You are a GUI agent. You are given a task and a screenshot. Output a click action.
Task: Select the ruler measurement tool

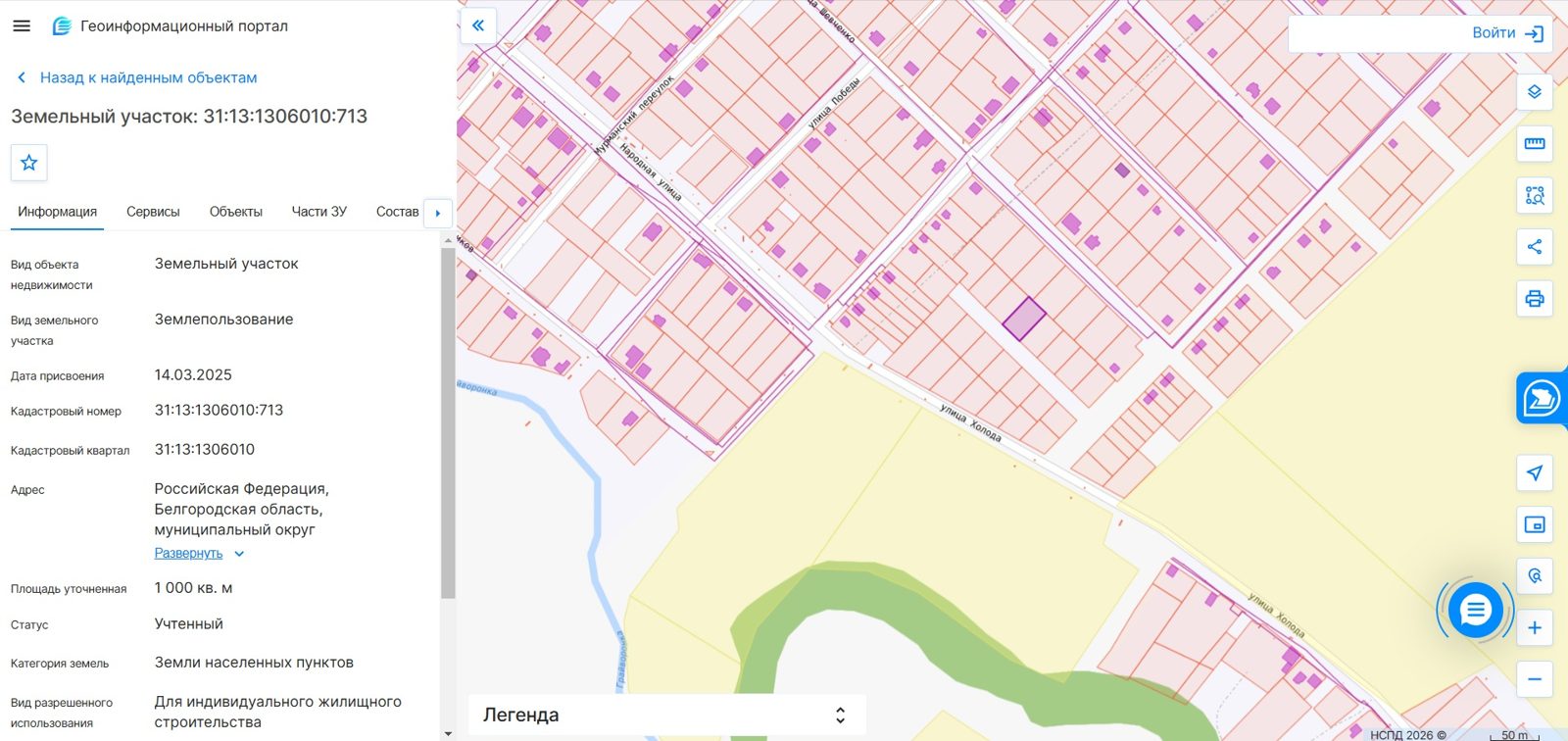point(1535,144)
